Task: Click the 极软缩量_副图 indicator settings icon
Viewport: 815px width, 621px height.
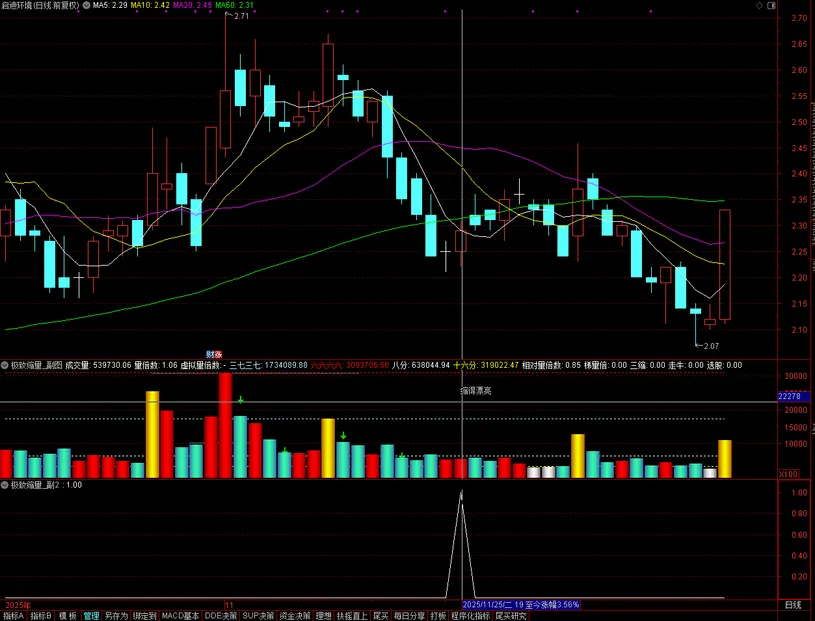Action: 5,365
